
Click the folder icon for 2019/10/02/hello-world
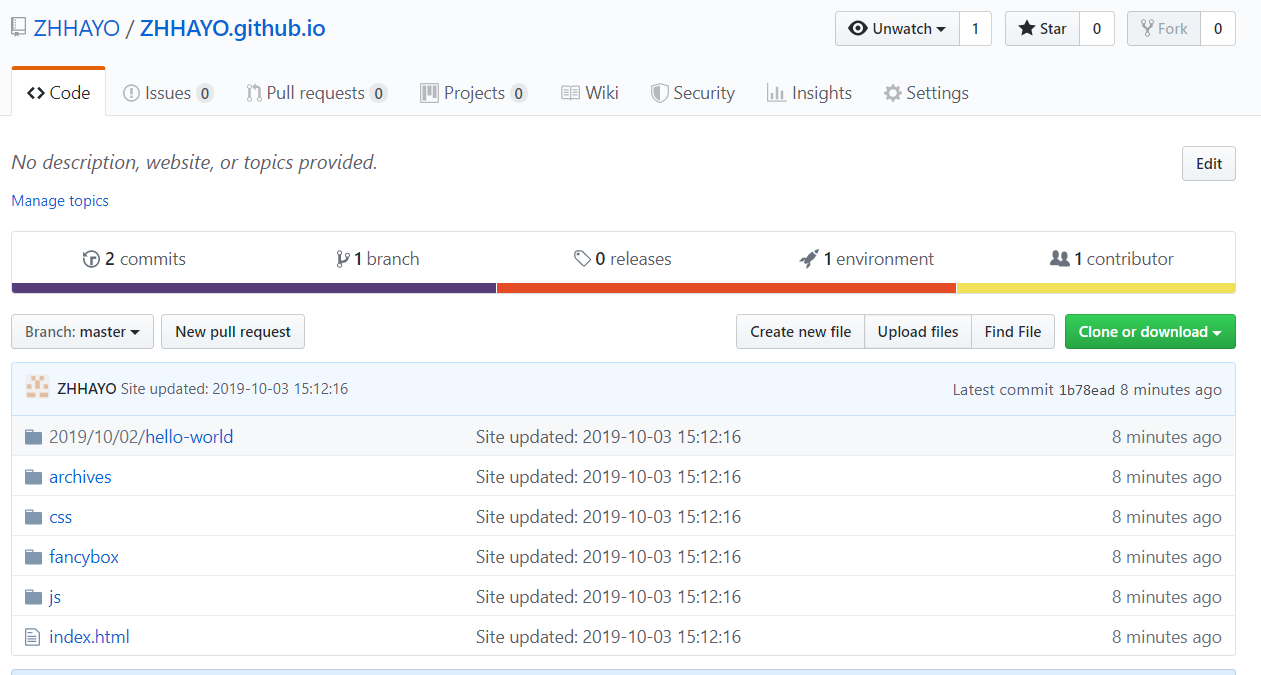(x=33, y=437)
